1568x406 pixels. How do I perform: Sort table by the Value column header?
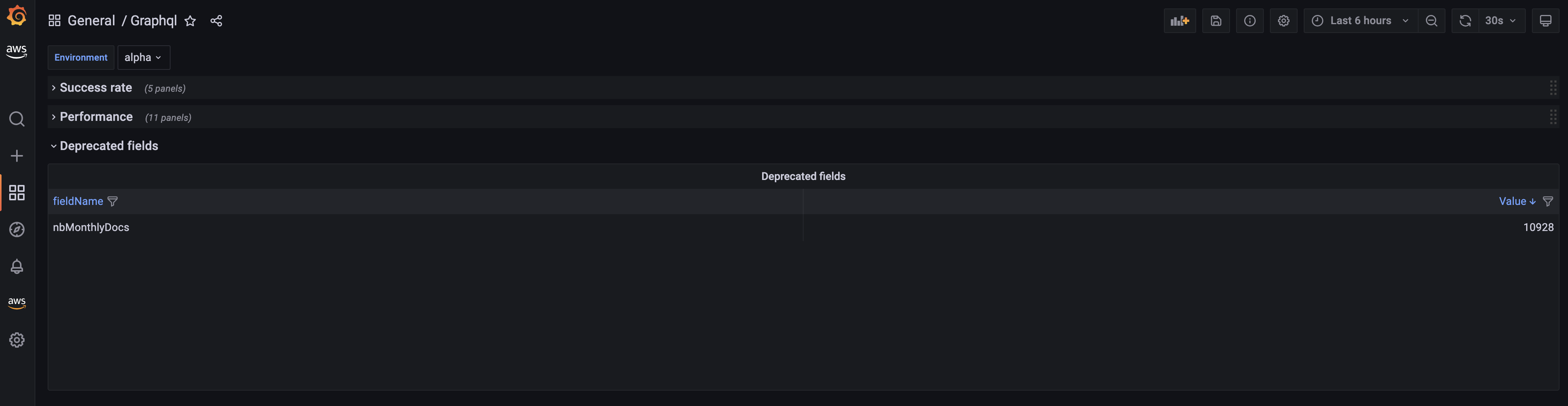[1512, 201]
